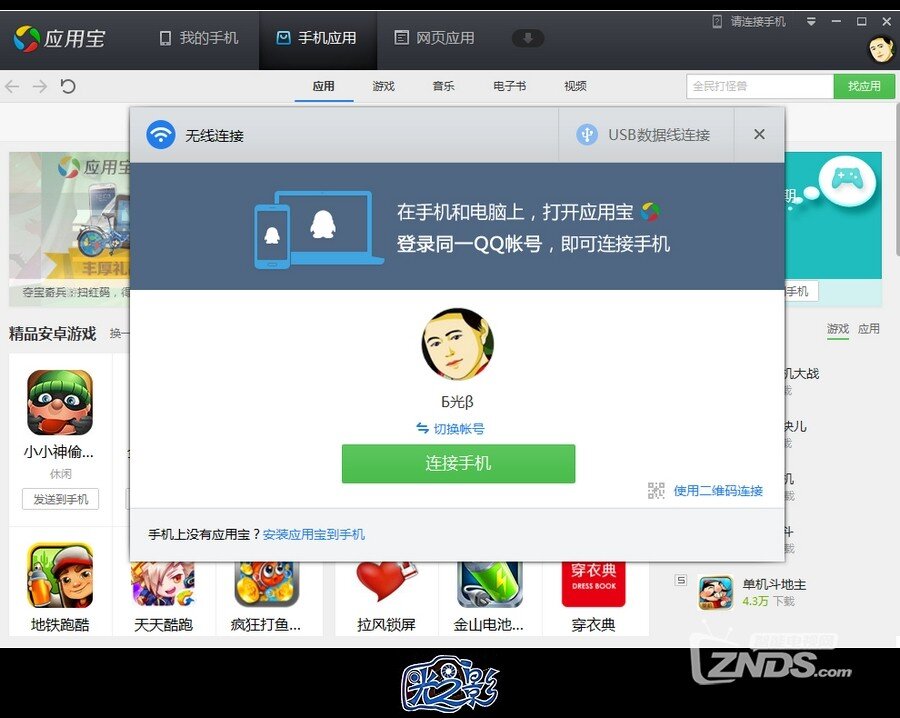Click the 精品安卓游戏 section heading
This screenshot has width=900, height=718.
pos(52,333)
